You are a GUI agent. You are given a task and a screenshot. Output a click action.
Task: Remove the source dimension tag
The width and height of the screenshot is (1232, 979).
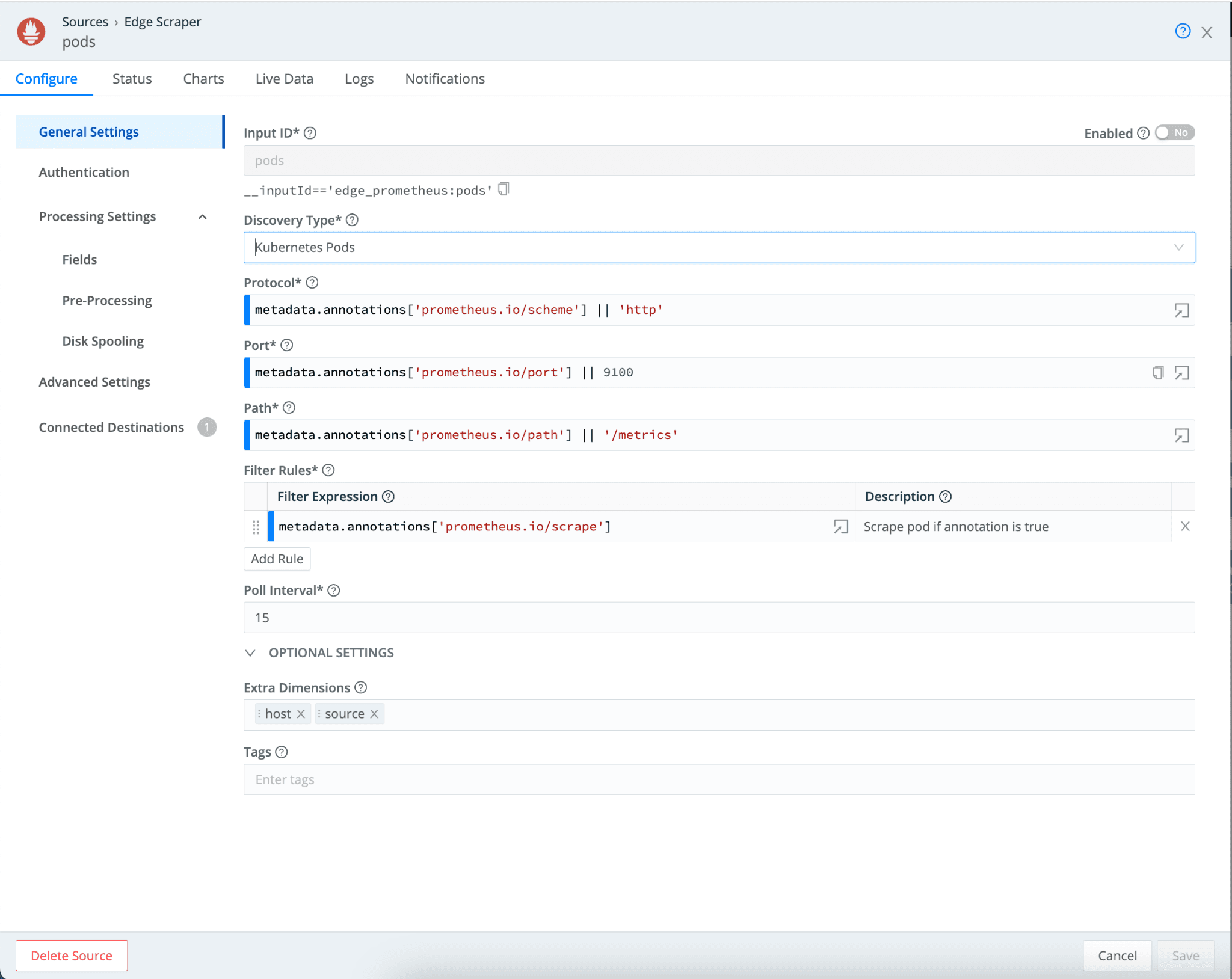point(374,714)
